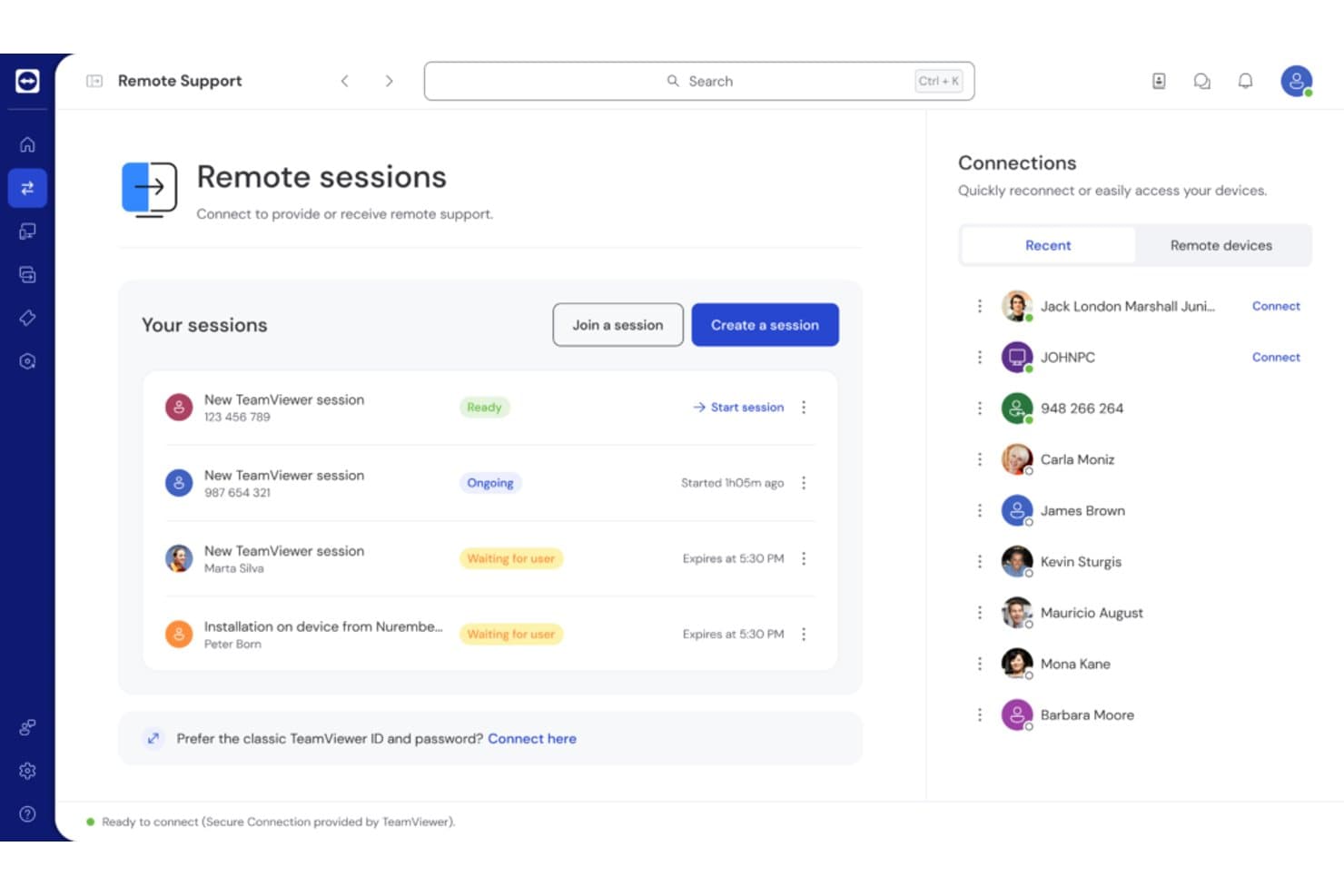Image resolution: width=1344 pixels, height=896 pixels.
Task: Click the TeamViewer logo in sidebar
Action: pyautogui.click(x=27, y=81)
